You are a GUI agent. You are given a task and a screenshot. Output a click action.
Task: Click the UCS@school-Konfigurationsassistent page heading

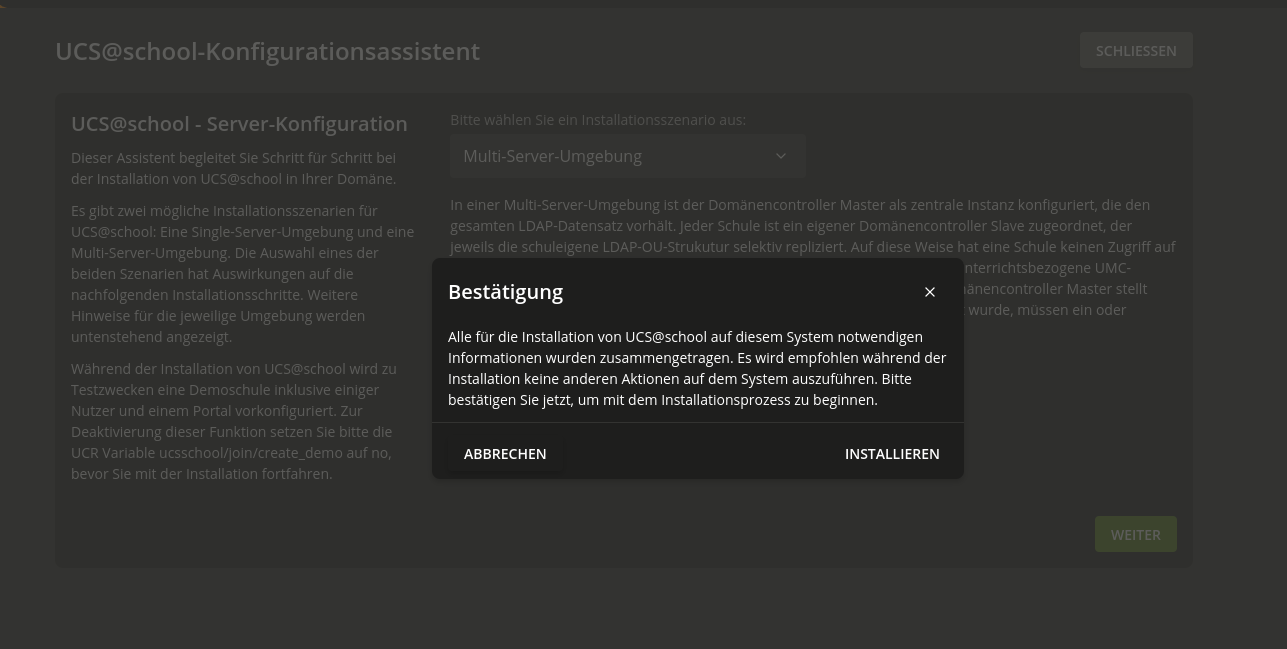[267, 51]
